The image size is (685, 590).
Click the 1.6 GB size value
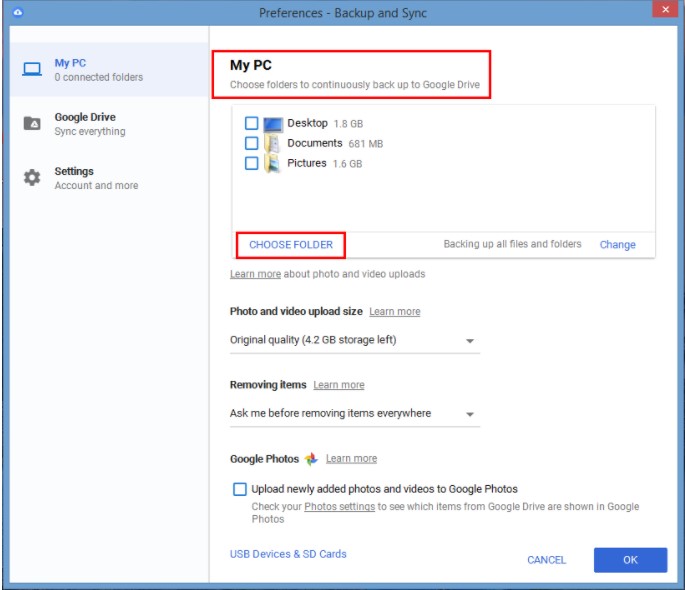pyautogui.click(x=348, y=164)
